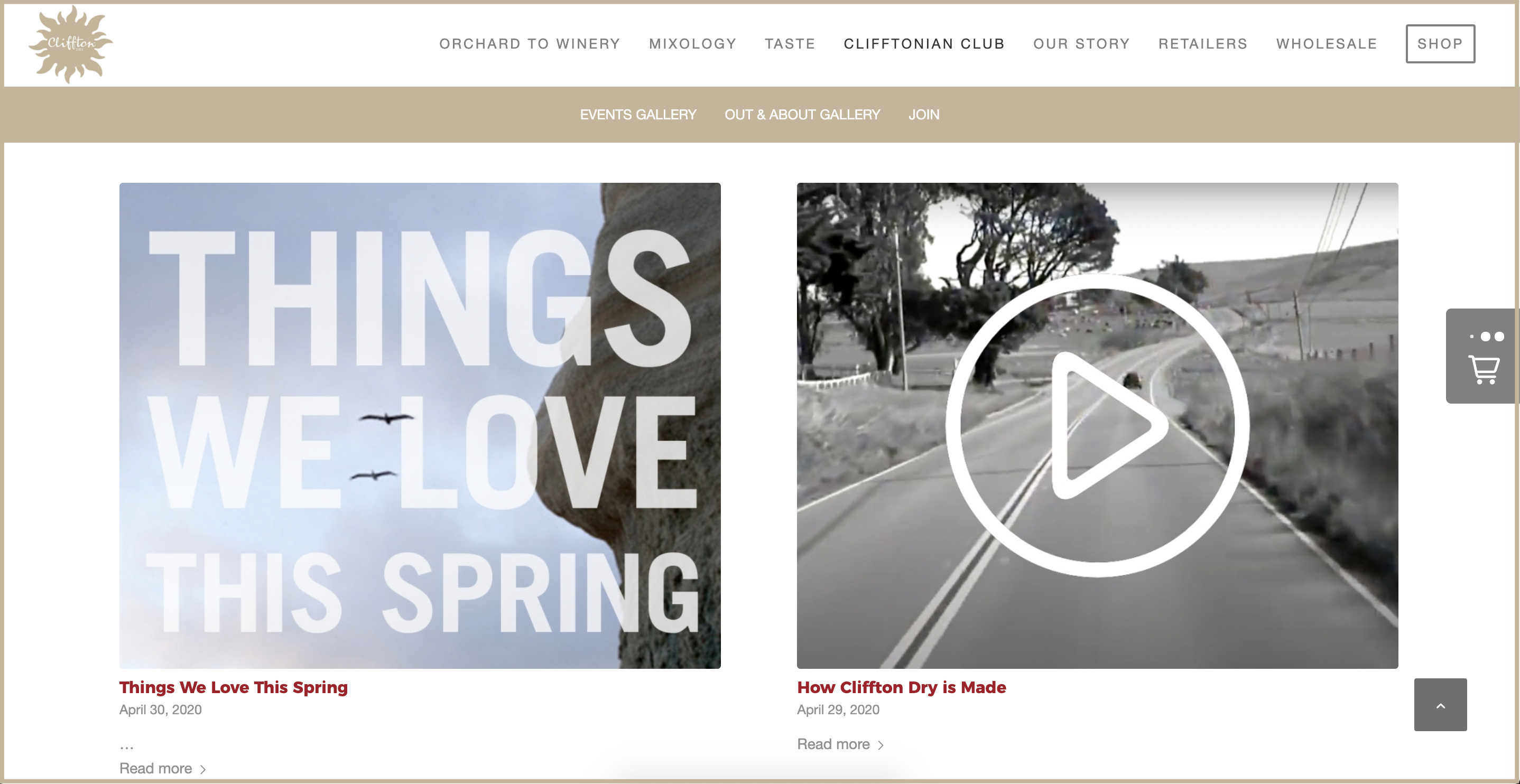Click the Cliffton sun logo
The image size is (1520, 784).
click(71, 44)
